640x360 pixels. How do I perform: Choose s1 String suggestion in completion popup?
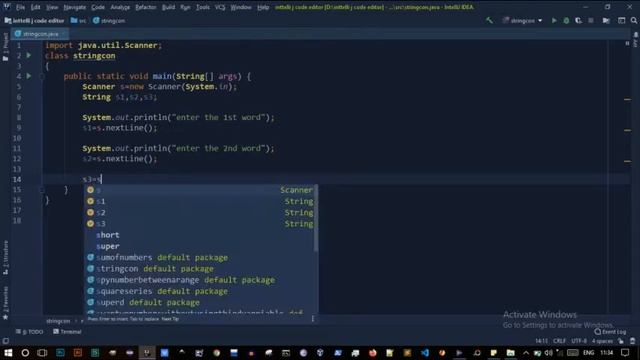point(200,201)
